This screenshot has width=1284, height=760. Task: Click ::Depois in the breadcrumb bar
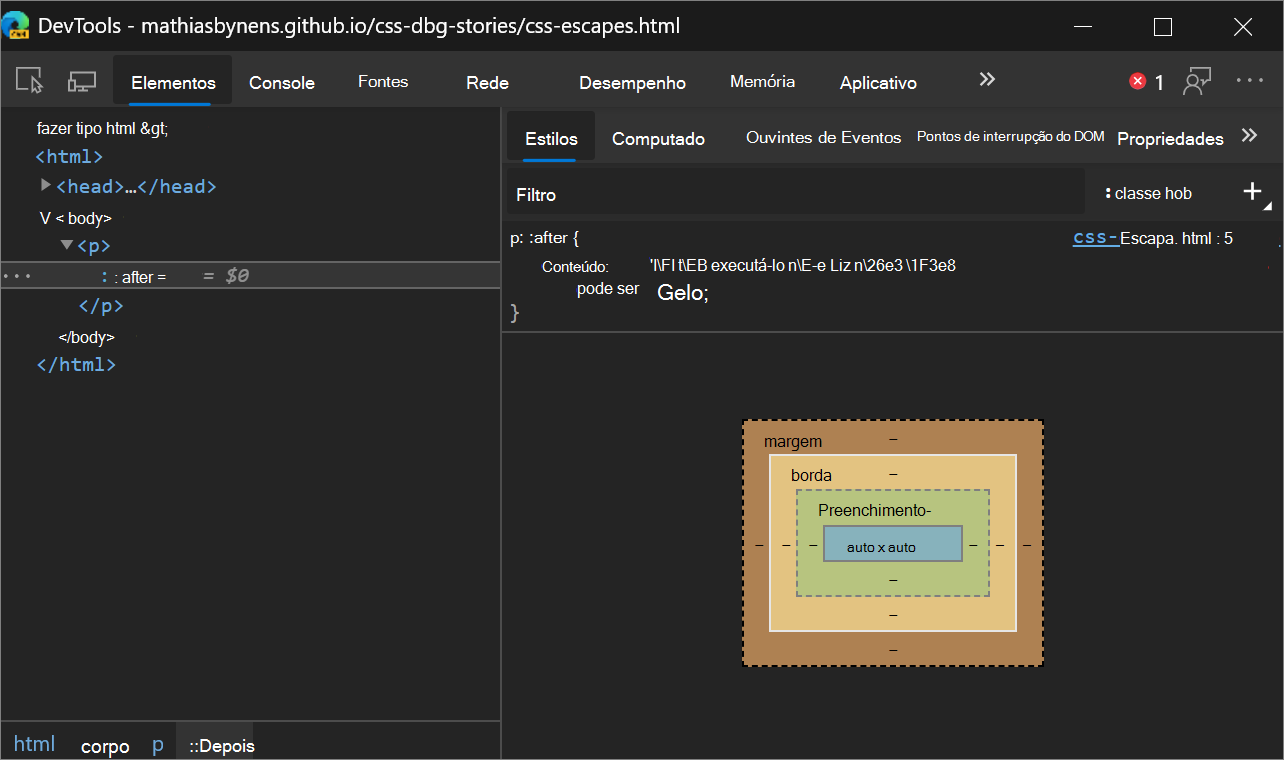pyautogui.click(x=222, y=746)
